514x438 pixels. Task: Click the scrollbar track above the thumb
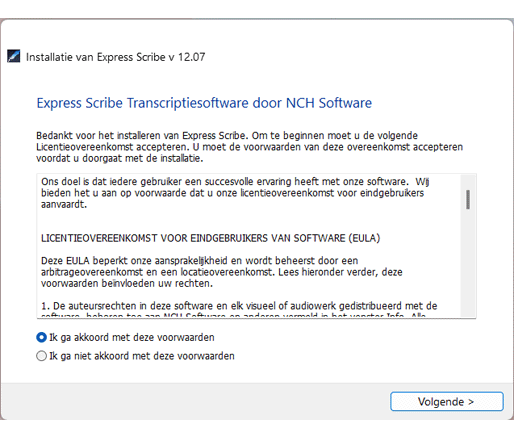[468, 182]
